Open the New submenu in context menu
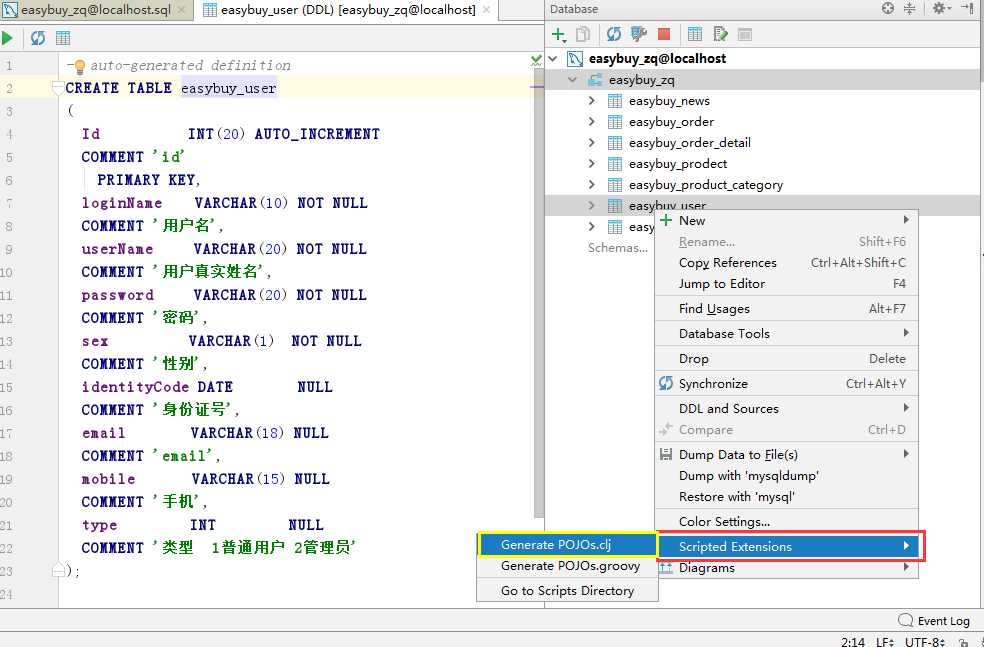984x647 pixels. click(x=786, y=221)
